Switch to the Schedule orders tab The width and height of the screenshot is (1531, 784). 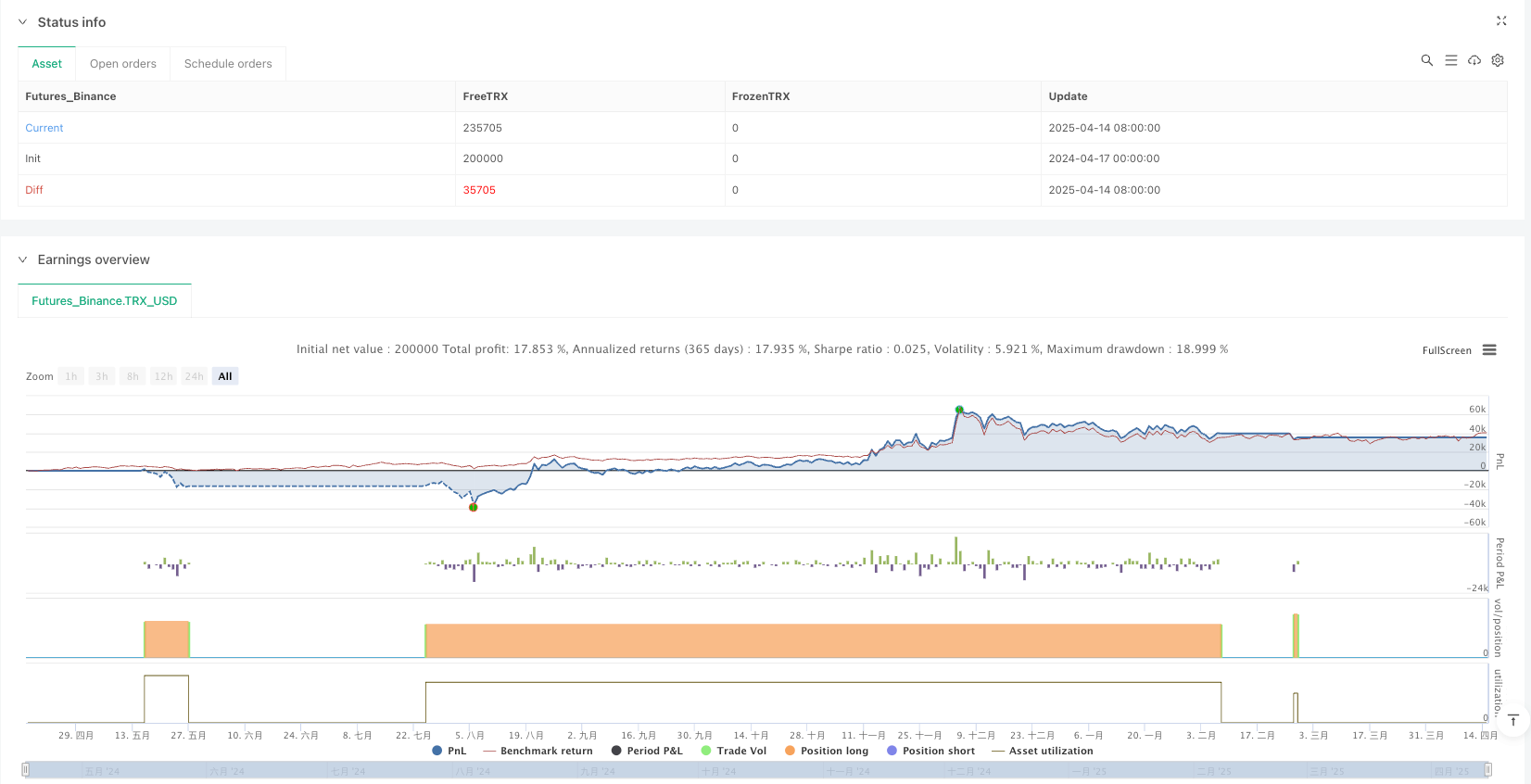coord(228,64)
